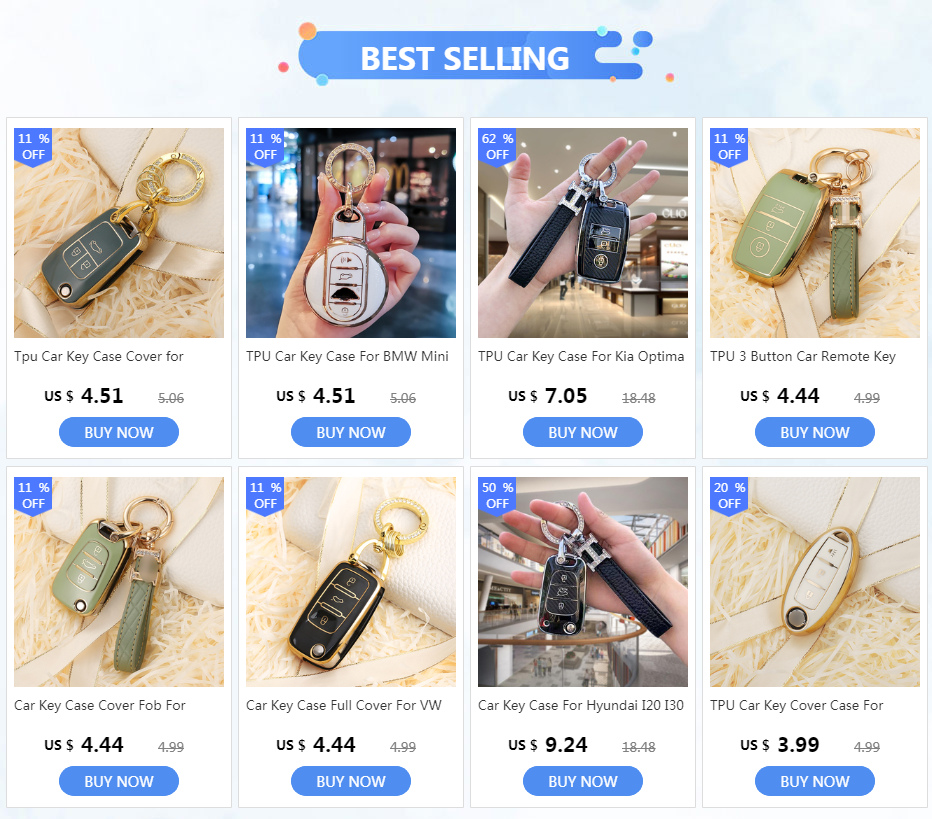
Task: Click the BEST SELLING banner heading
Action: click(x=465, y=58)
